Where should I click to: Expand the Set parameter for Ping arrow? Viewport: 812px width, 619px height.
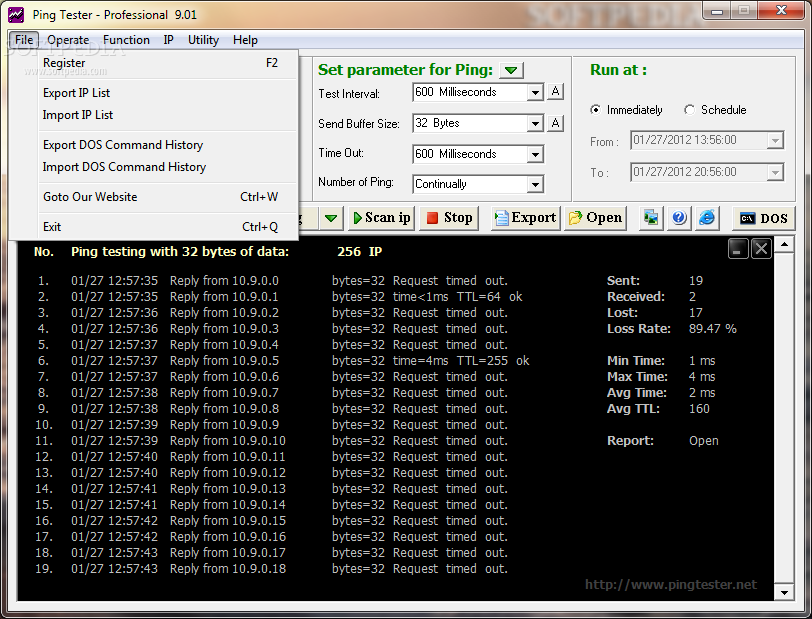click(x=511, y=70)
